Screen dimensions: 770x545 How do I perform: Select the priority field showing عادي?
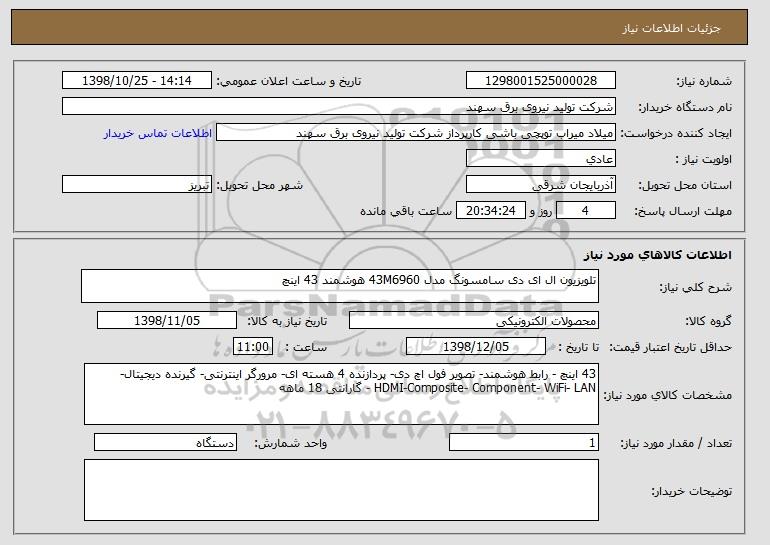coord(541,159)
